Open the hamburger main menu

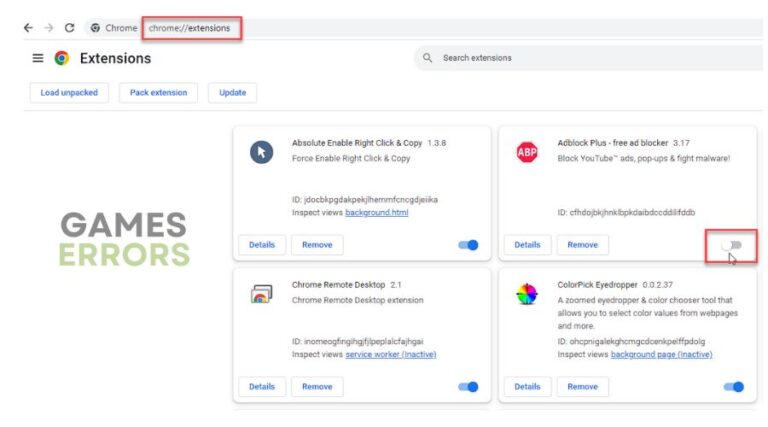(x=38, y=58)
